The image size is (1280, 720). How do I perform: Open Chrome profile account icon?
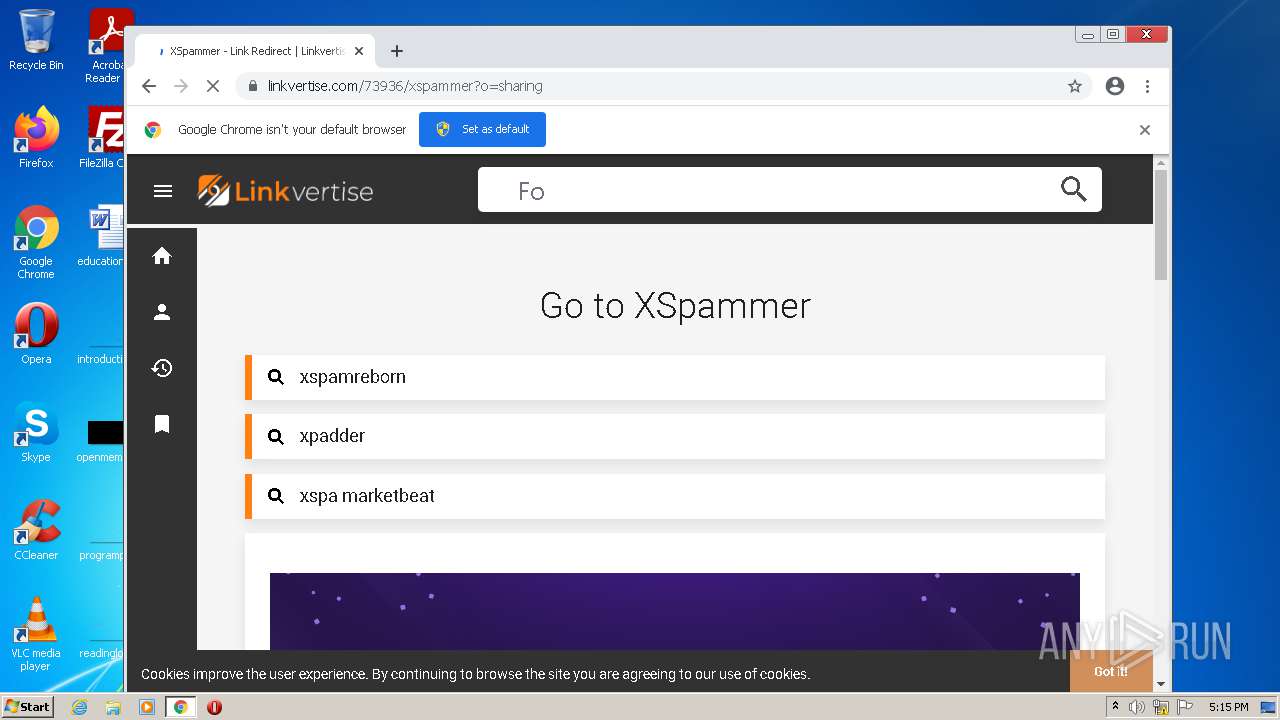(x=1115, y=86)
